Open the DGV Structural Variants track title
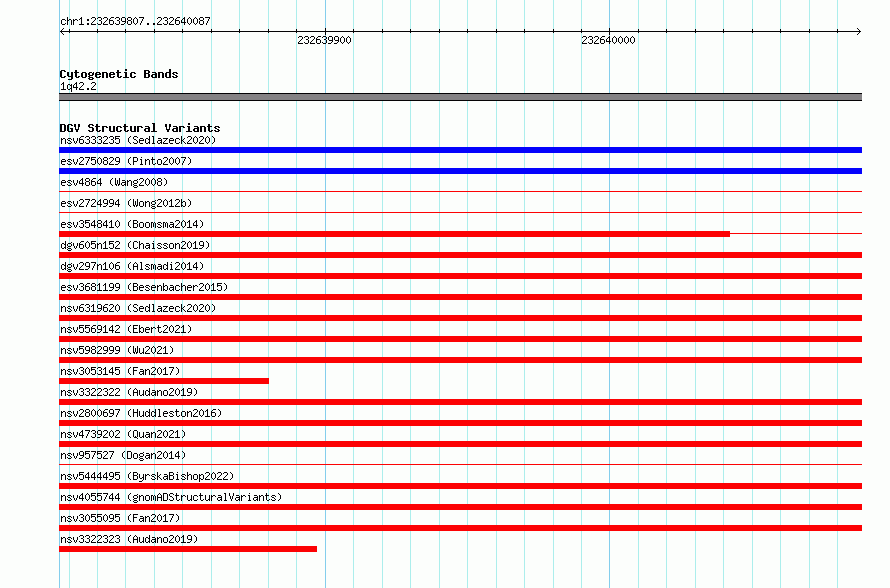 pyautogui.click(x=140, y=128)
